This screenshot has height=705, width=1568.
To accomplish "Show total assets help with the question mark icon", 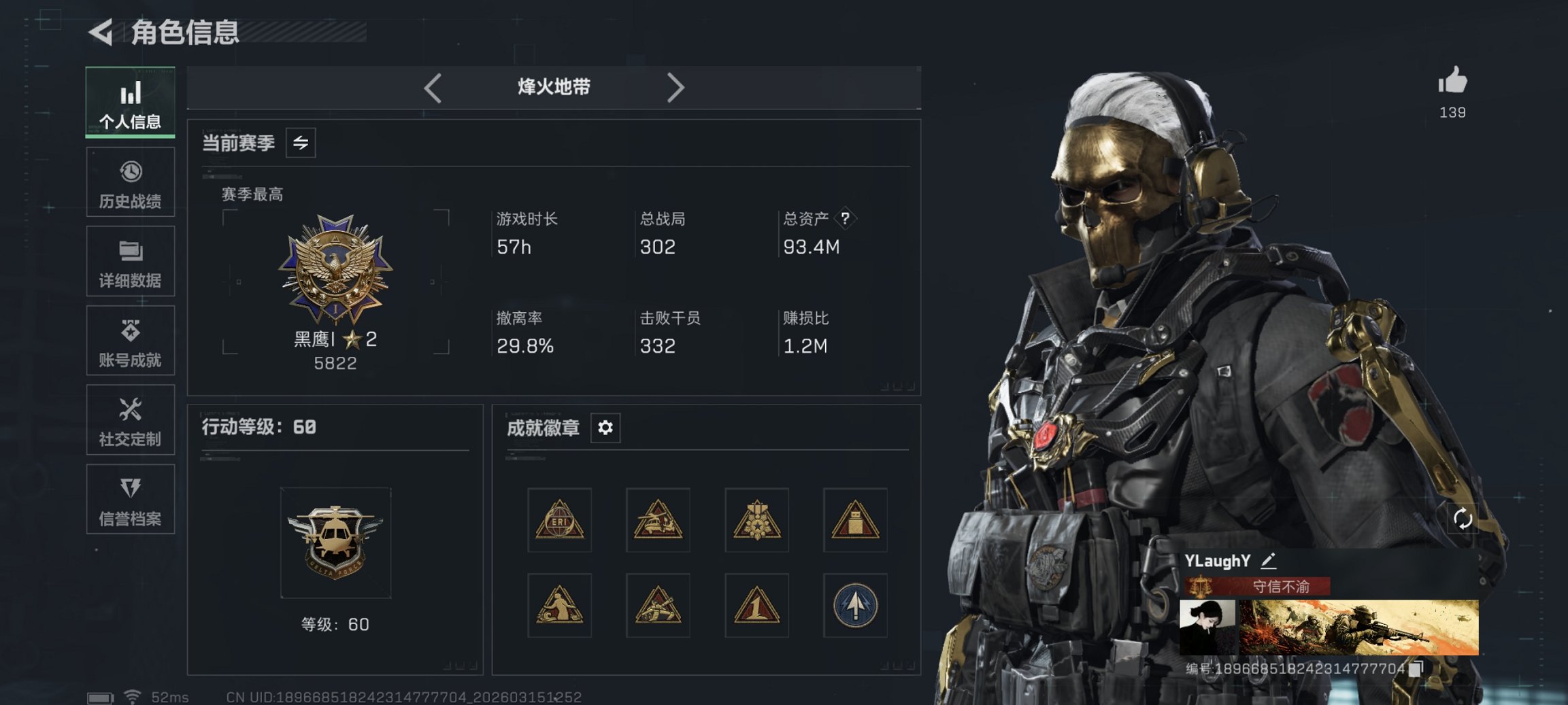I will click(845, 218).
